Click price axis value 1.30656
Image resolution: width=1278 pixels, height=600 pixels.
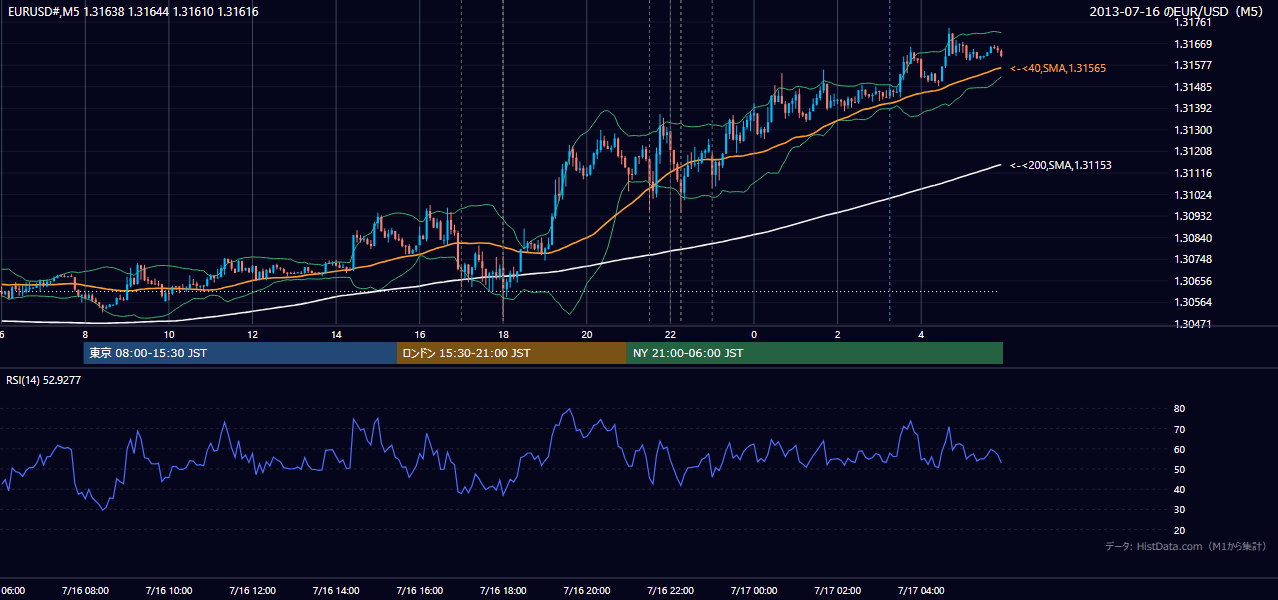[x=1193, y=281]
